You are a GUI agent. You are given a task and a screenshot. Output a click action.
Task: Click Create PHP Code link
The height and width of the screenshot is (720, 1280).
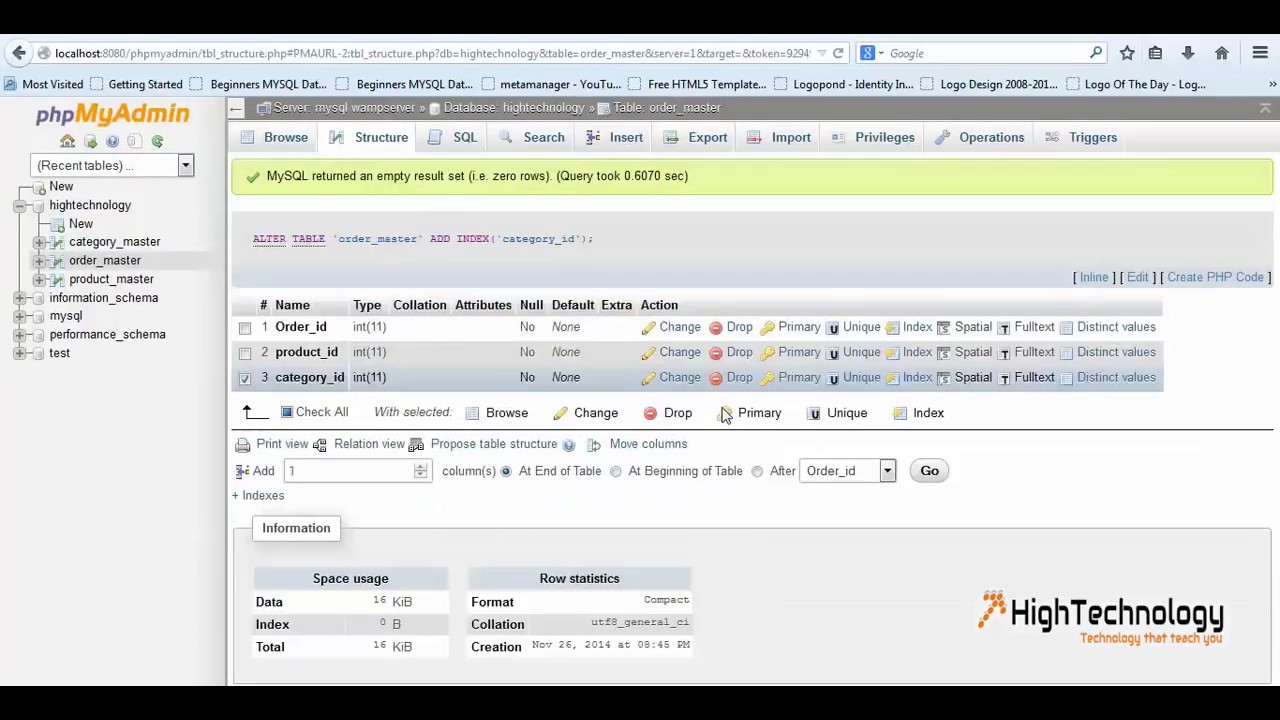pos(1215,277)
